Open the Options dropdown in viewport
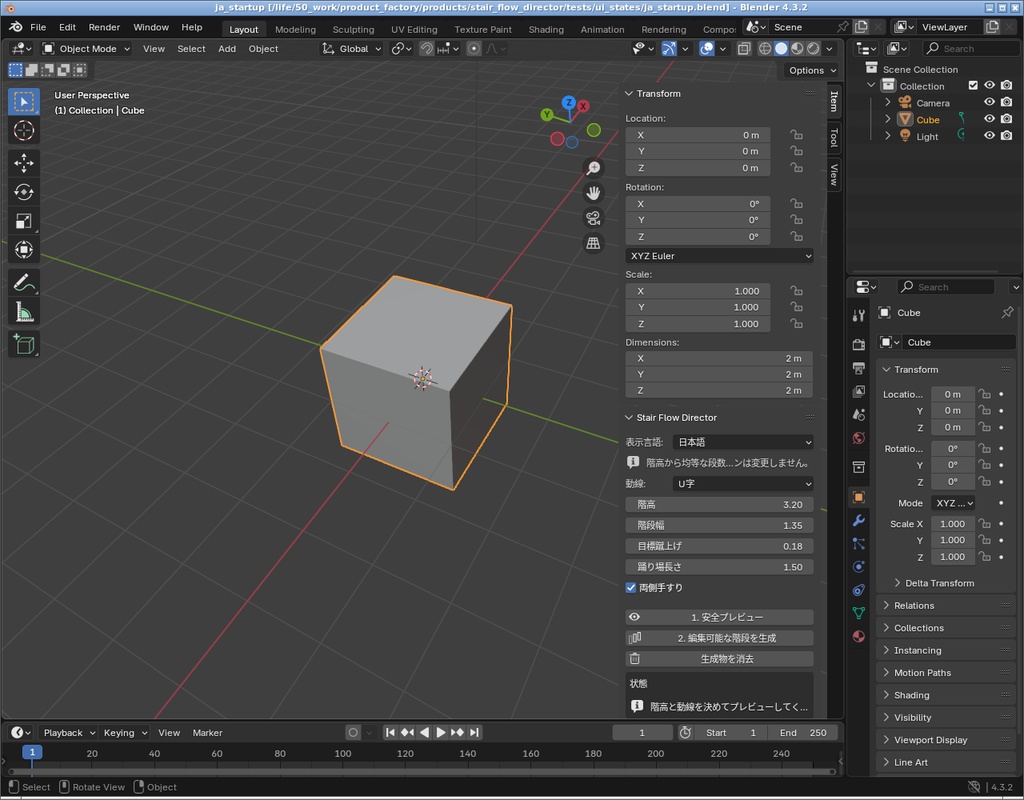The width and height of the screenshot is (1024, 800). tap(812, 70)
